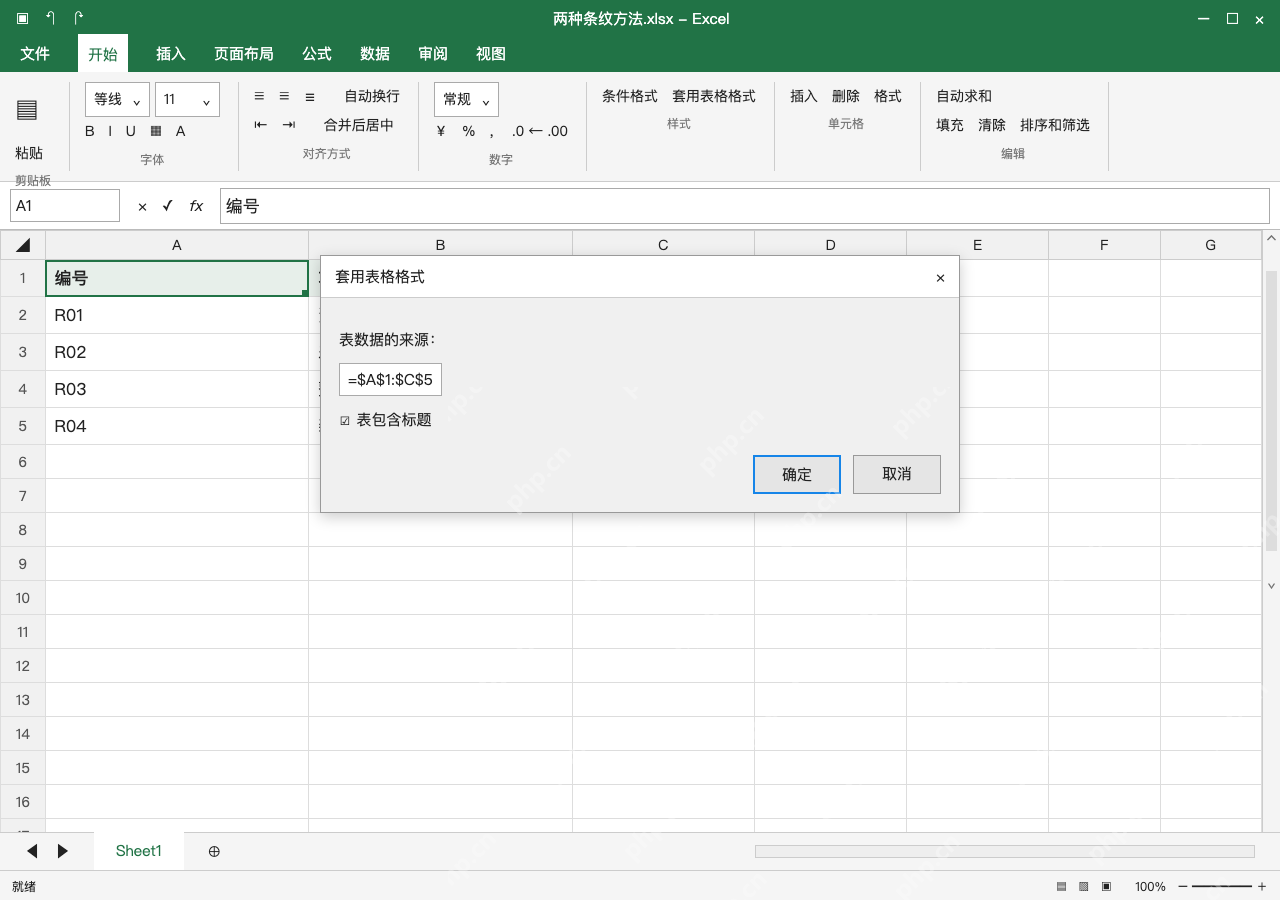Redo the action in title bar
Image resolution: width=1280 pixels, height=900 pixels.
pyautogui.click(x=79, y=18)
